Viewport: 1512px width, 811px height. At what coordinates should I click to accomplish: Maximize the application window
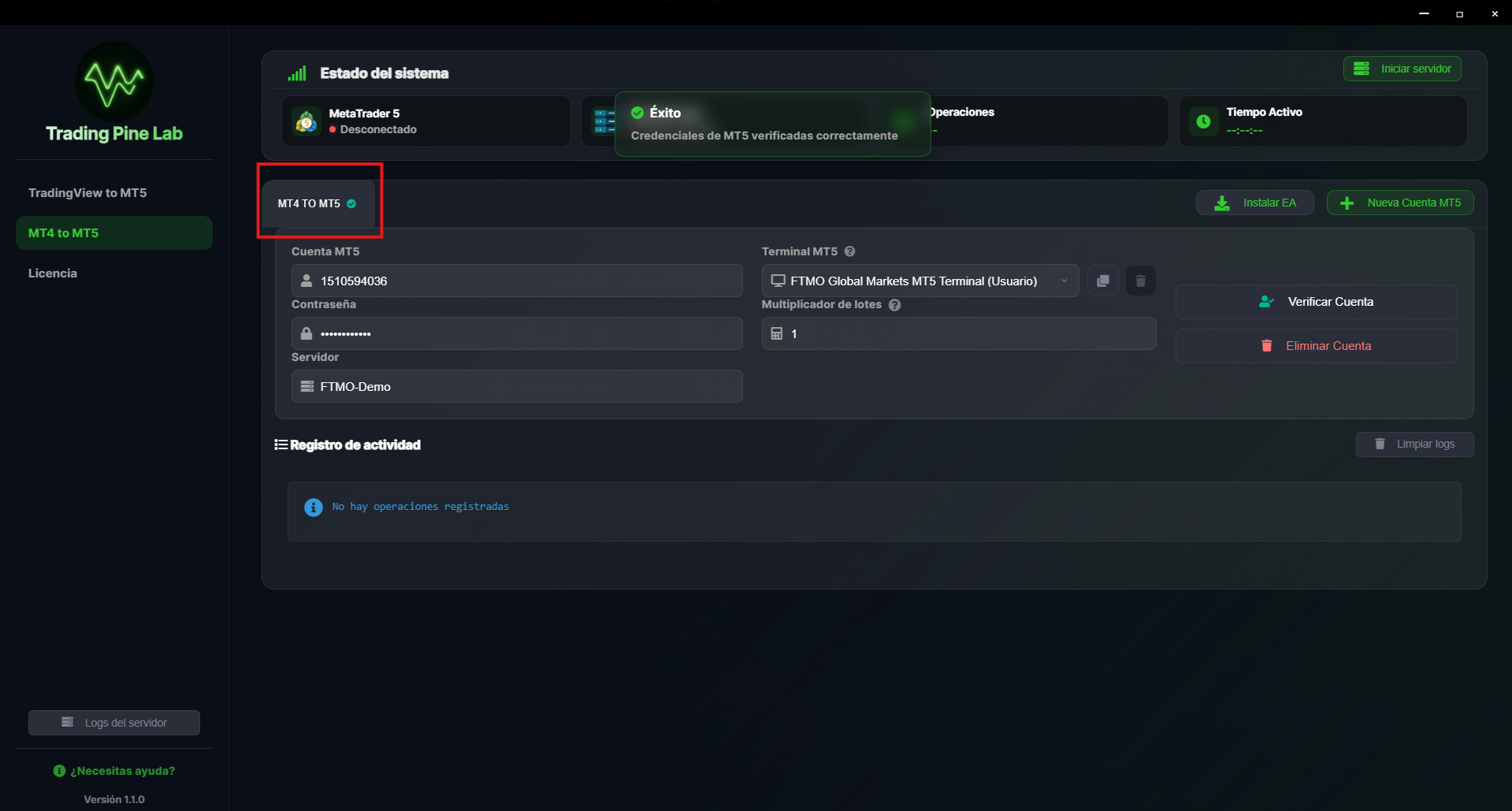(1459, 13)
